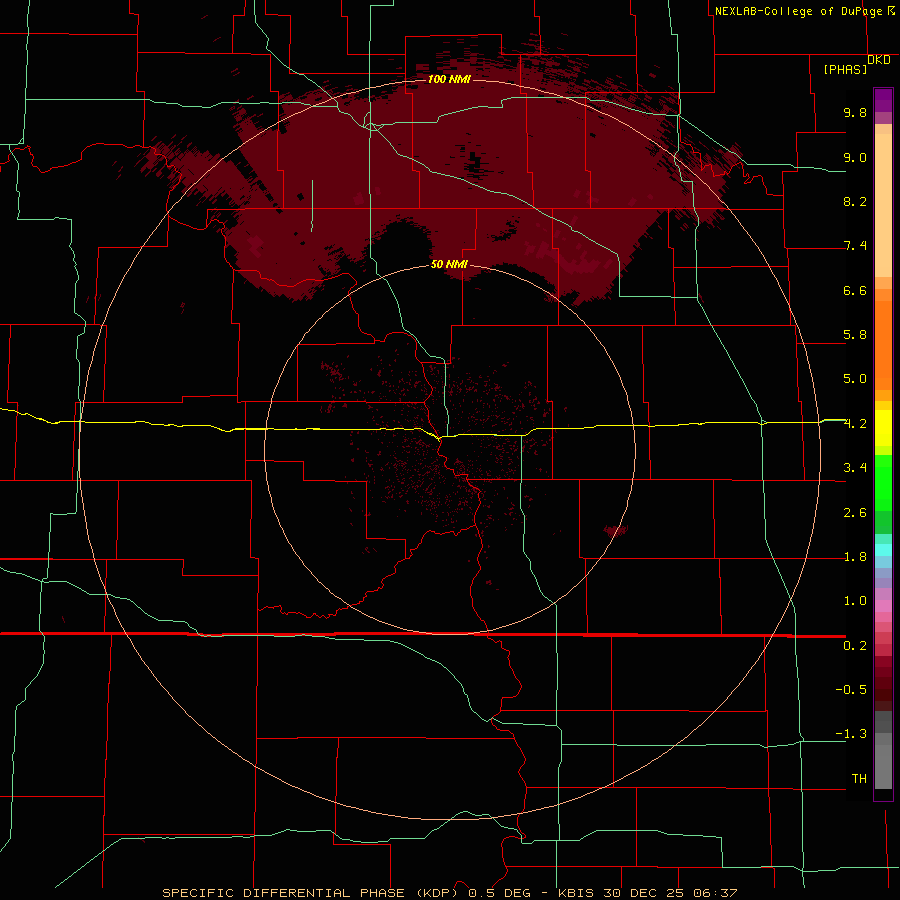Click the 5.0 scale value
The height and width of the screenshot is (900, 900).
855,379
